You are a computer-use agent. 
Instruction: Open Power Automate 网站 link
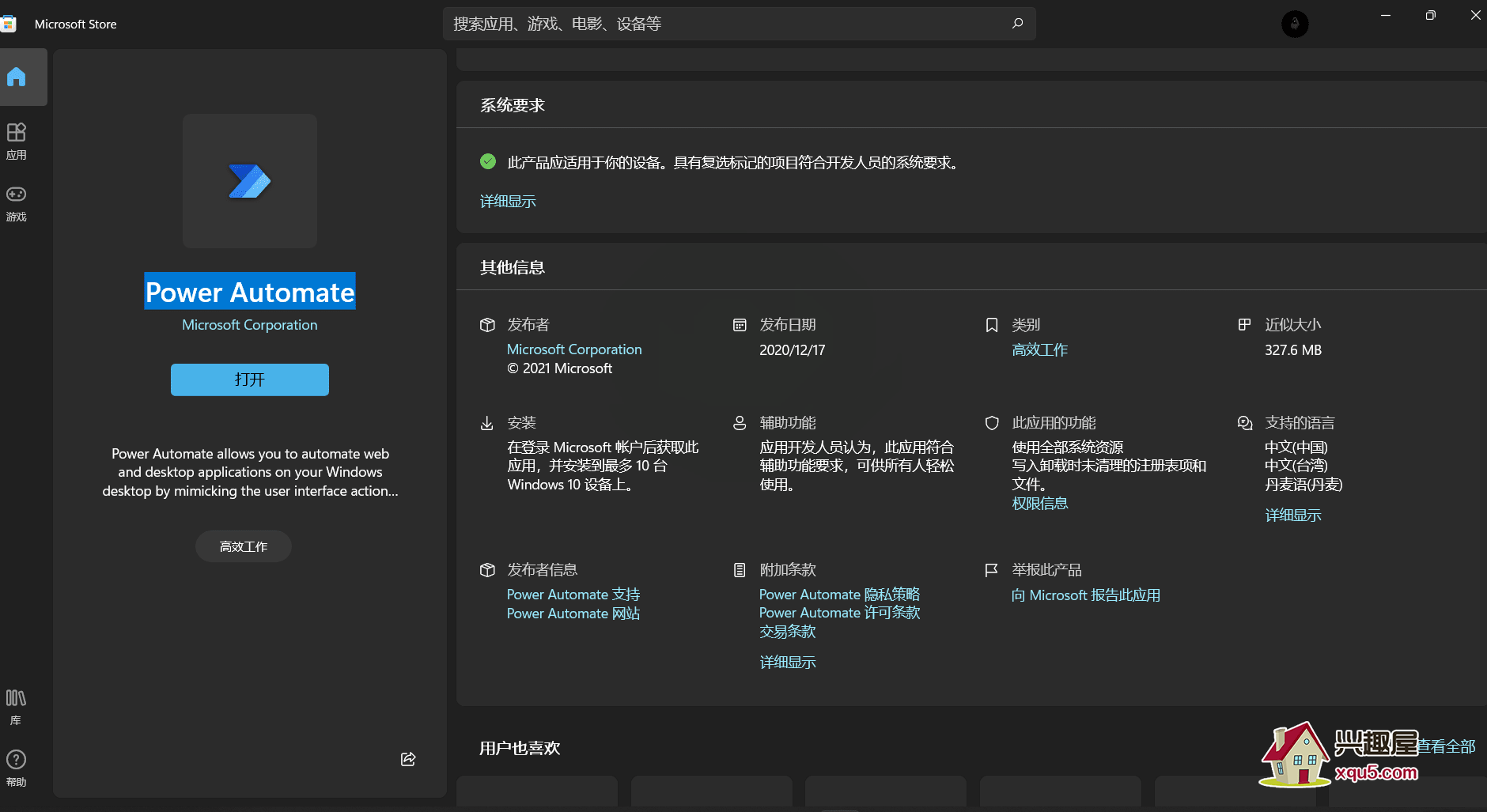pyautogui.click(x=573, y=614)
